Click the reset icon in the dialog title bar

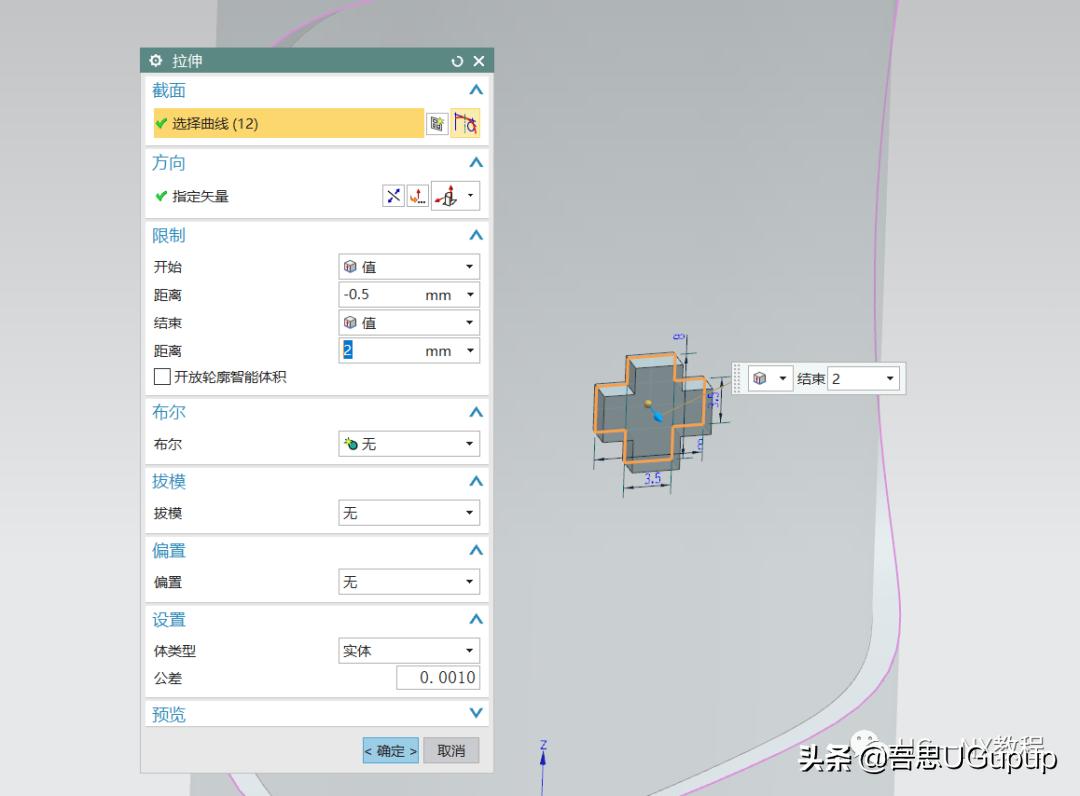pos(457,60)
